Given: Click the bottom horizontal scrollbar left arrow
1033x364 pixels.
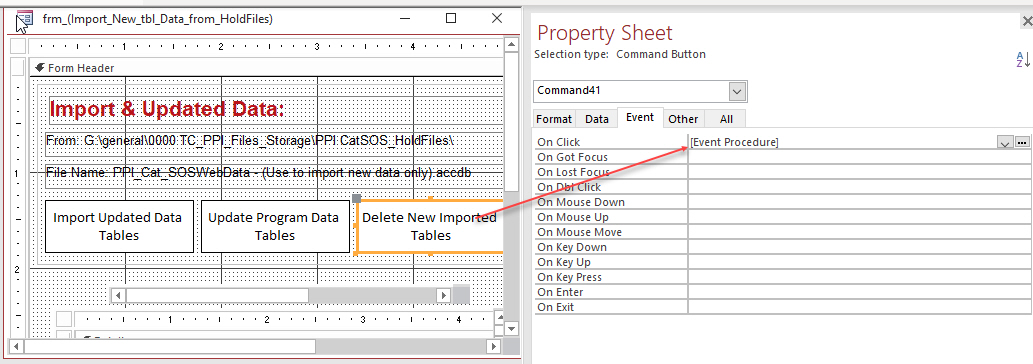Looking at the screenshot, I should 15,346.
